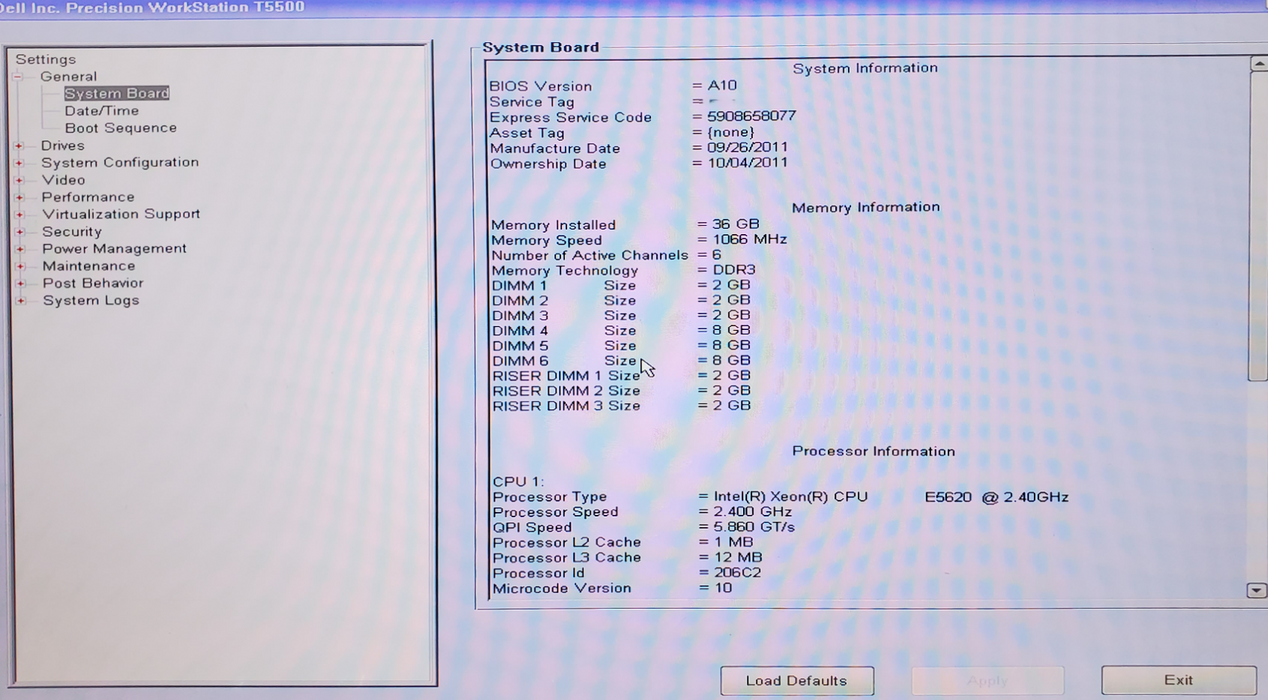1268x700 pixels.
Task: Select the Virtualization Support label
Action: 121,214
